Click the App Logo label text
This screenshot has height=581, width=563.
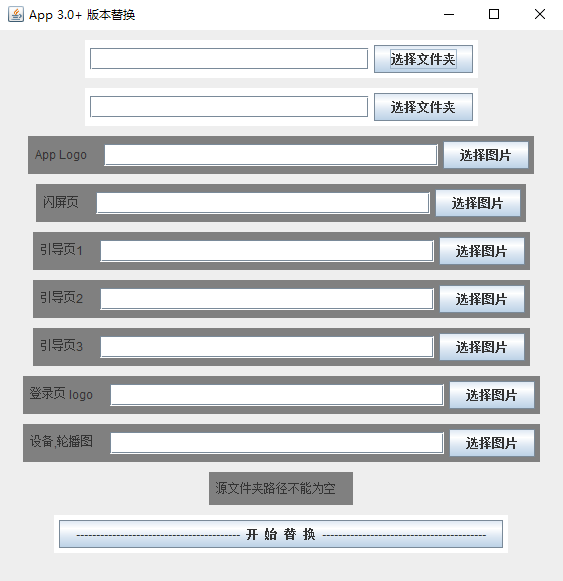60,155
